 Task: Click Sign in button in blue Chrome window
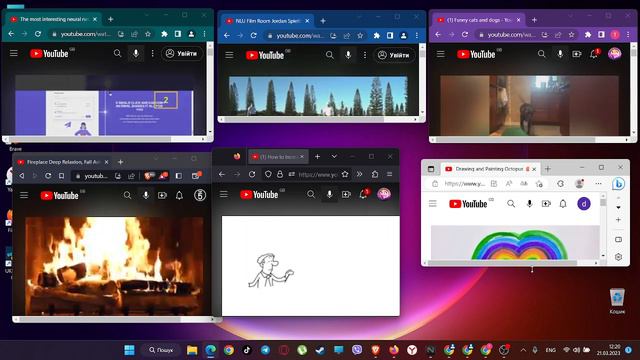394,55
